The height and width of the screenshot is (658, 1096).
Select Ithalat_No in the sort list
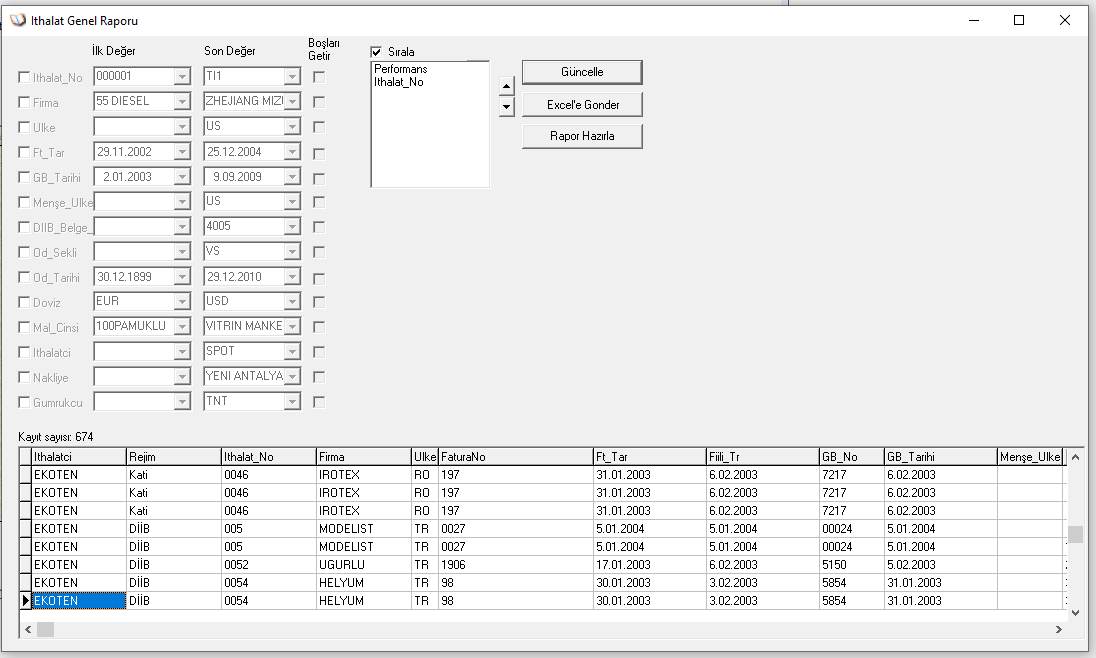[399, 82]
